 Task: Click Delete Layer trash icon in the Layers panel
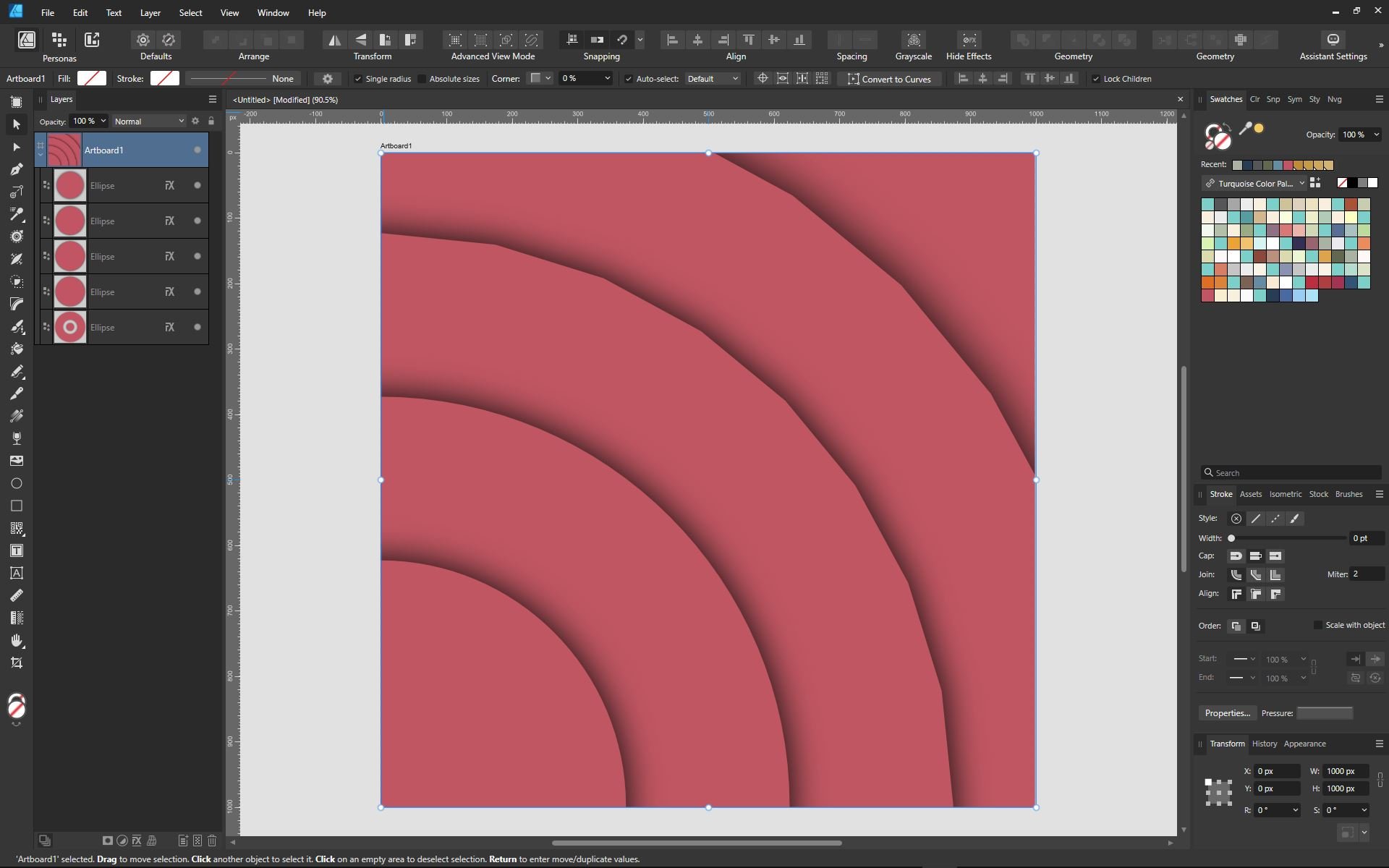click(x=212, y=841)
